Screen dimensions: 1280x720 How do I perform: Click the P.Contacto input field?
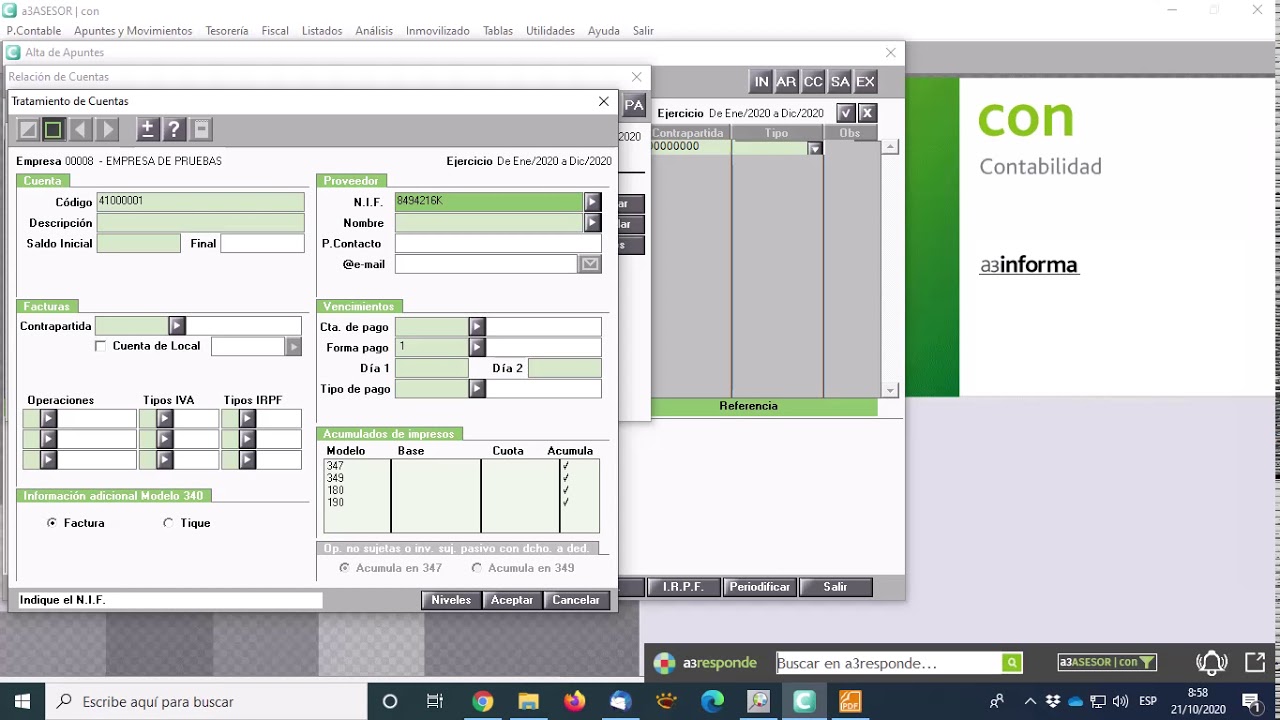coord(498,243)
